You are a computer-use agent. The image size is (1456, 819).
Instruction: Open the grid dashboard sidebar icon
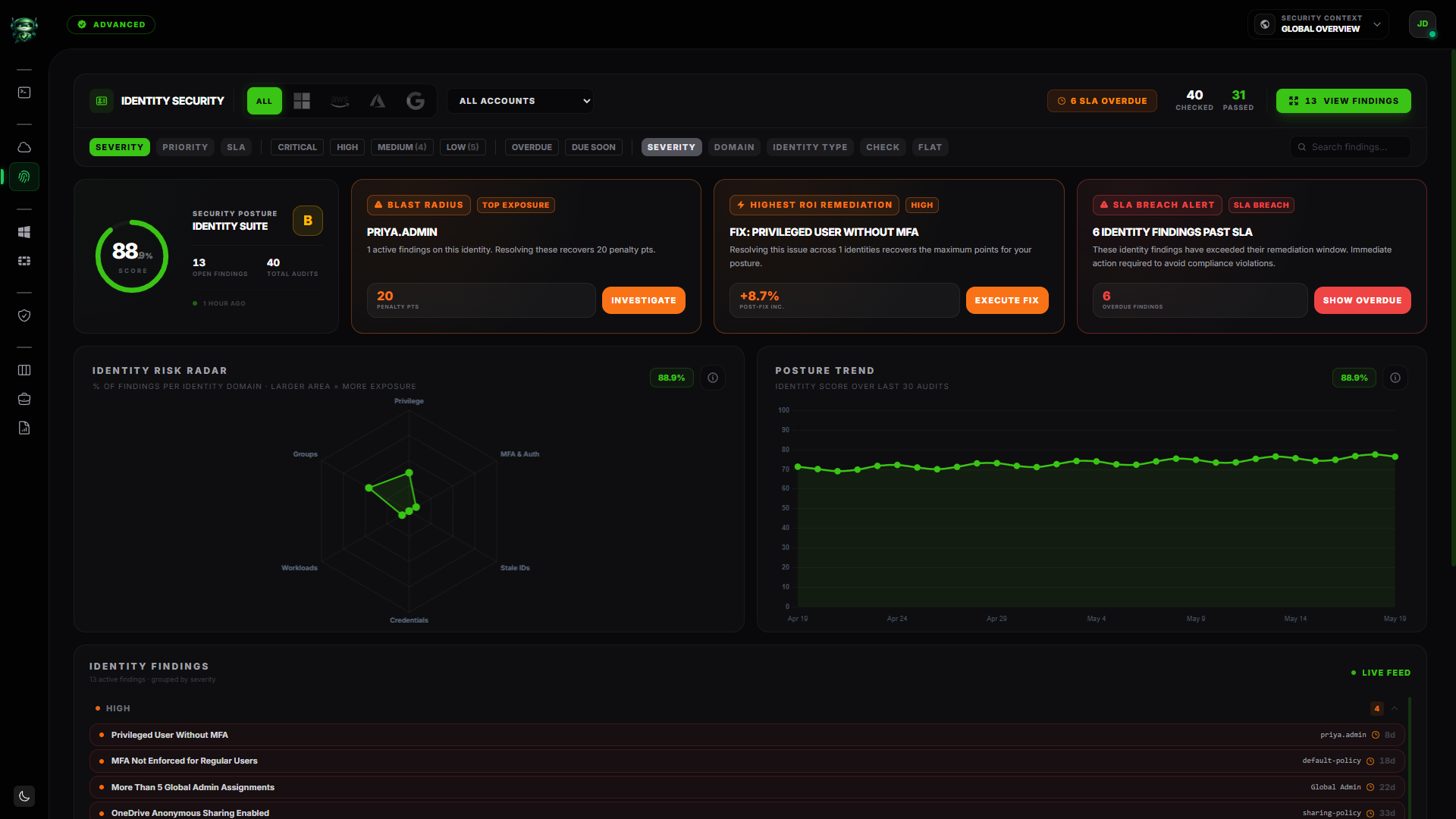(24, 261)
